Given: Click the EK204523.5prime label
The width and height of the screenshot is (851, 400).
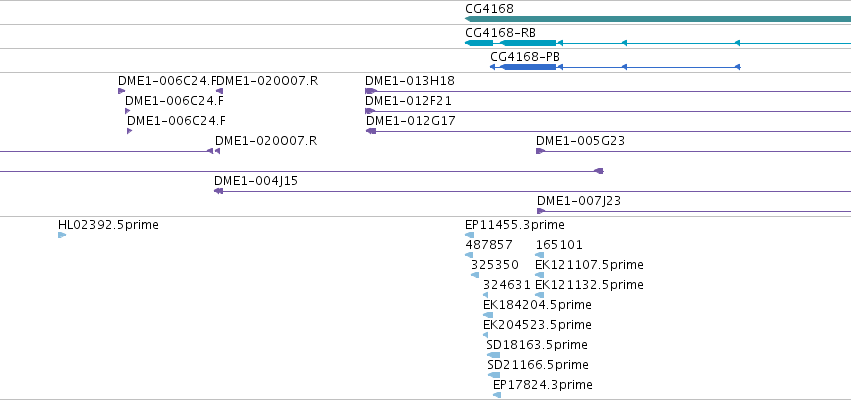Looking at the screenshot, I should (x=537, y=325).
